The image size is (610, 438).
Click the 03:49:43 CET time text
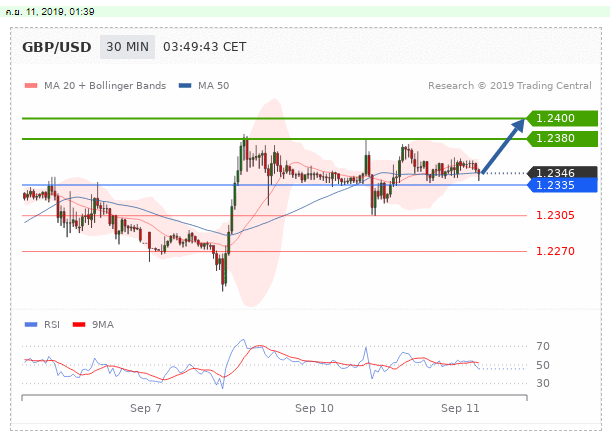(x=205, y=47)
